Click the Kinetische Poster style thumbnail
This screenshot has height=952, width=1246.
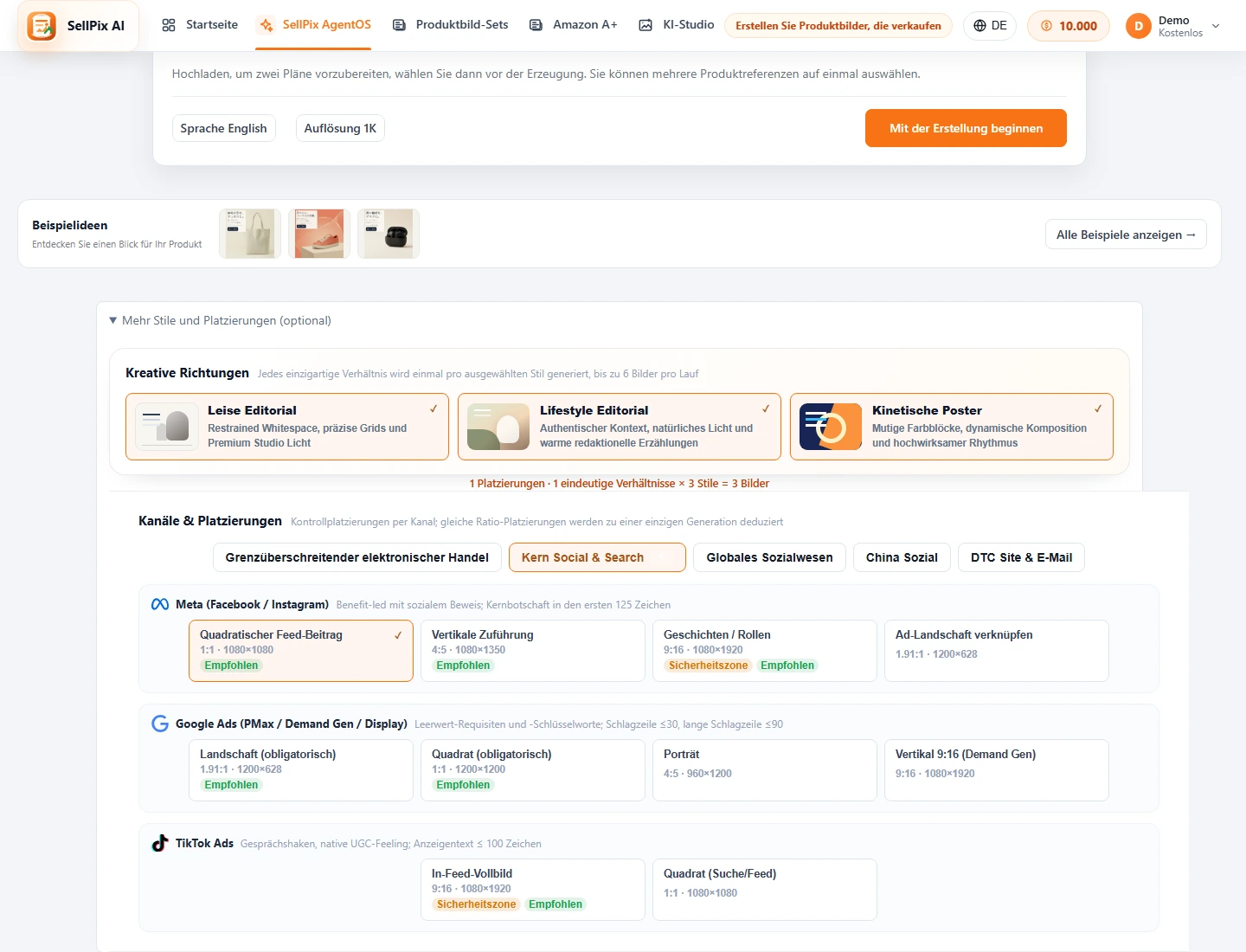[x=831, y=427]
